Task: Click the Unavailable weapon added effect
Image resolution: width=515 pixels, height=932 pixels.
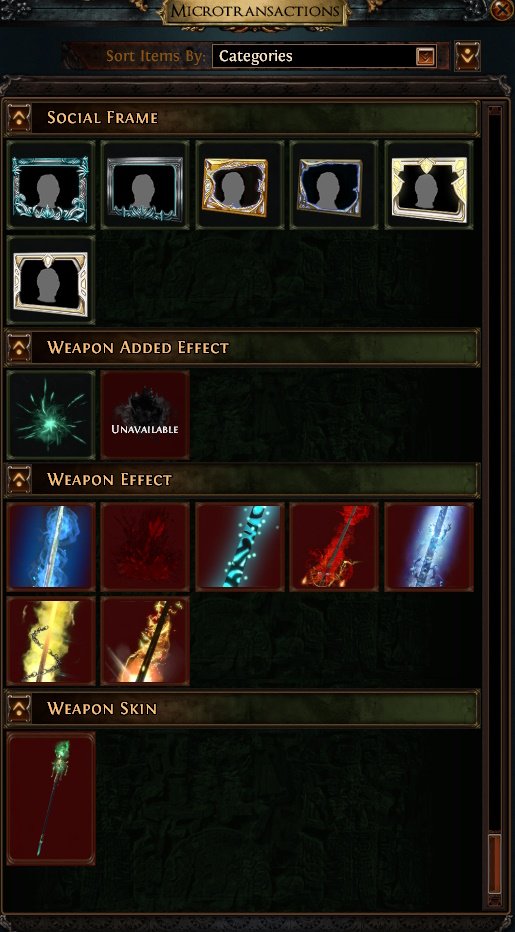Action: (x=145, y=415)
